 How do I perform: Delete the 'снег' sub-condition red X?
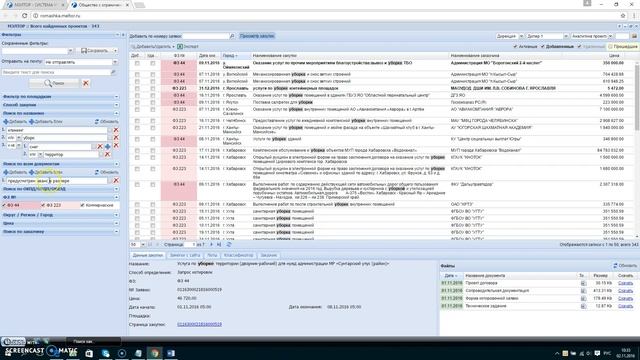[x=100, y=146]
